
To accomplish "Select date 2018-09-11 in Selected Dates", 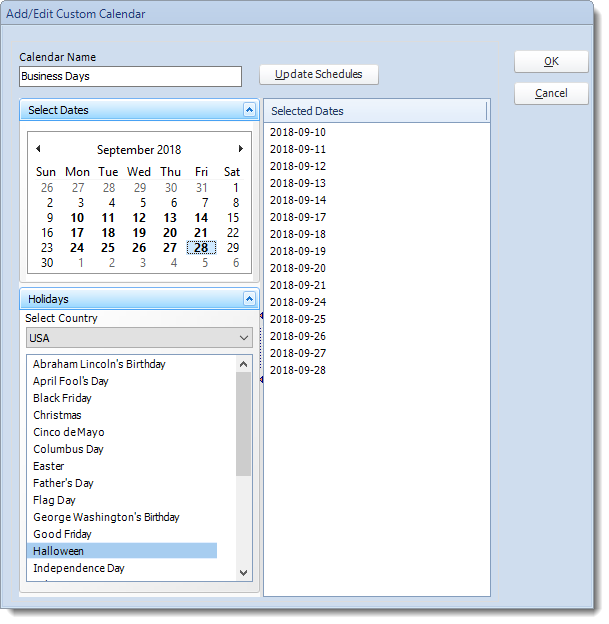I will pos(298,150).
